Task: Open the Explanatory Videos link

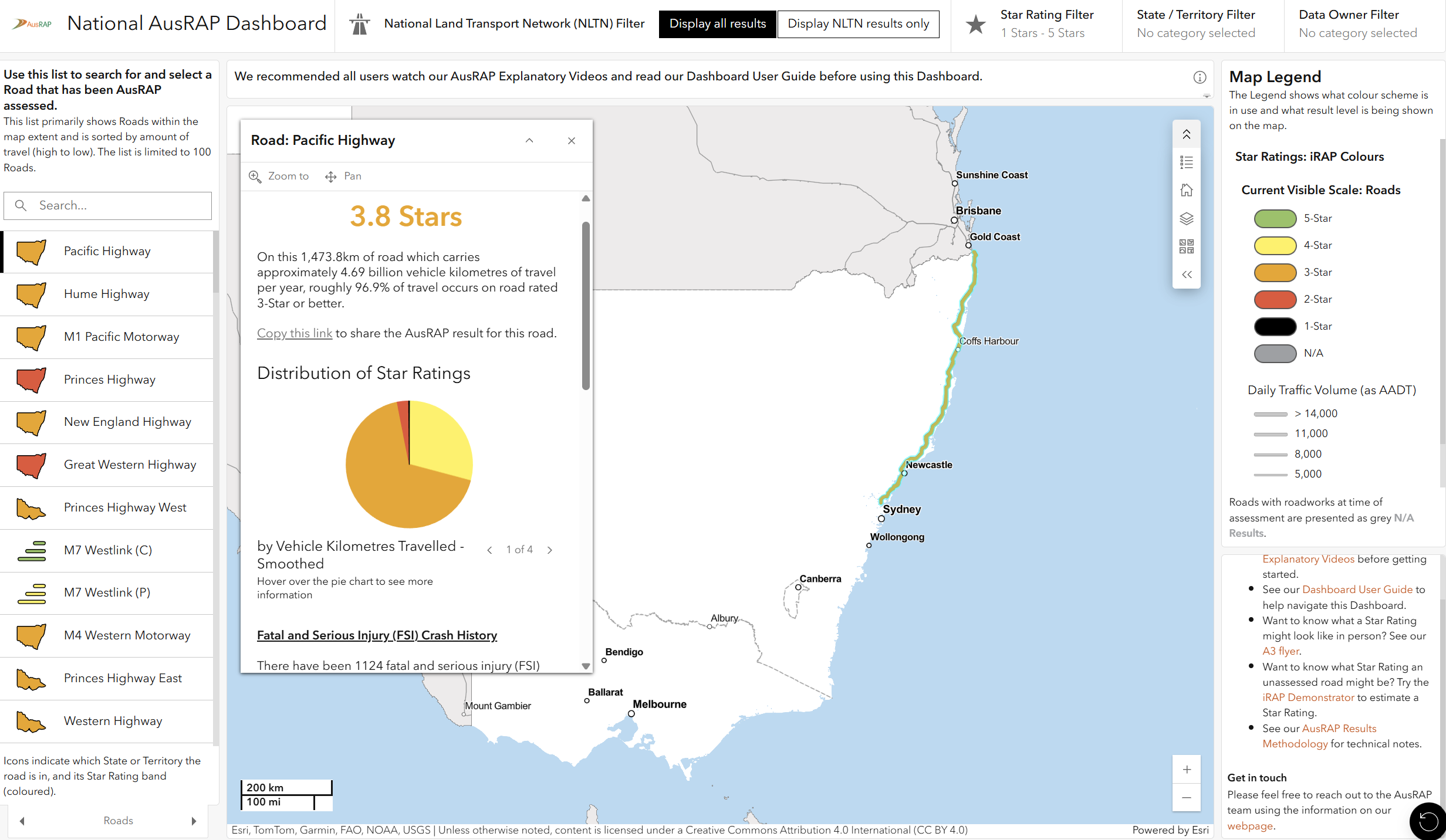Action: point(1308,559)
